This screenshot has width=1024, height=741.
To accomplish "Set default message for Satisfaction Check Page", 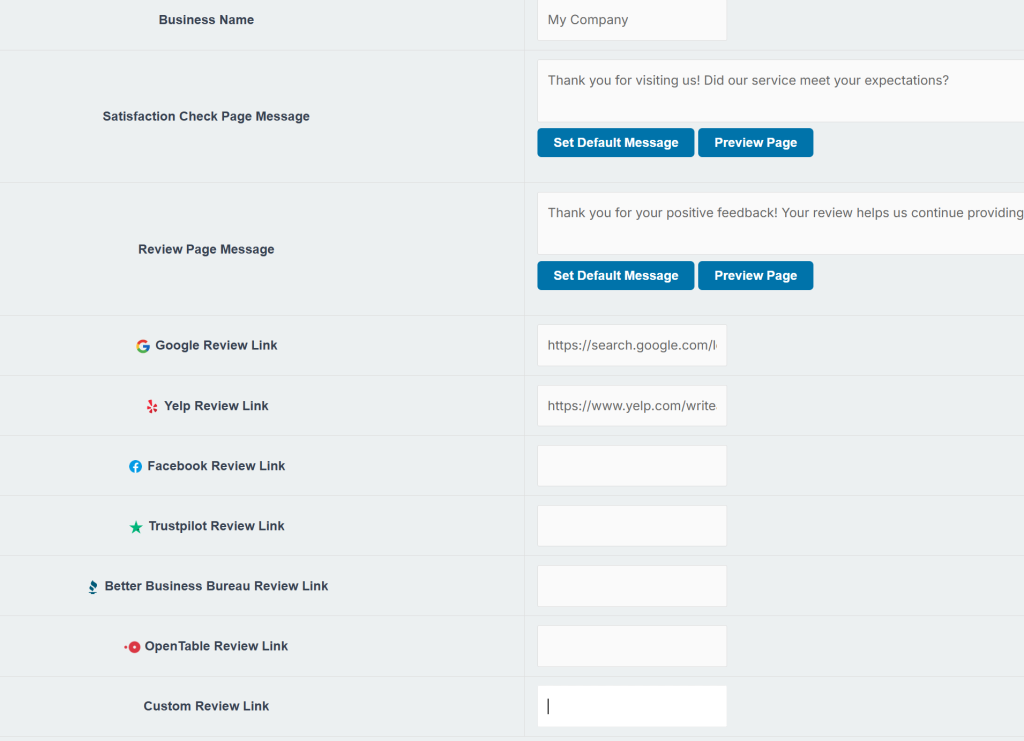I will pyautogui.click(x=615, y=142).
